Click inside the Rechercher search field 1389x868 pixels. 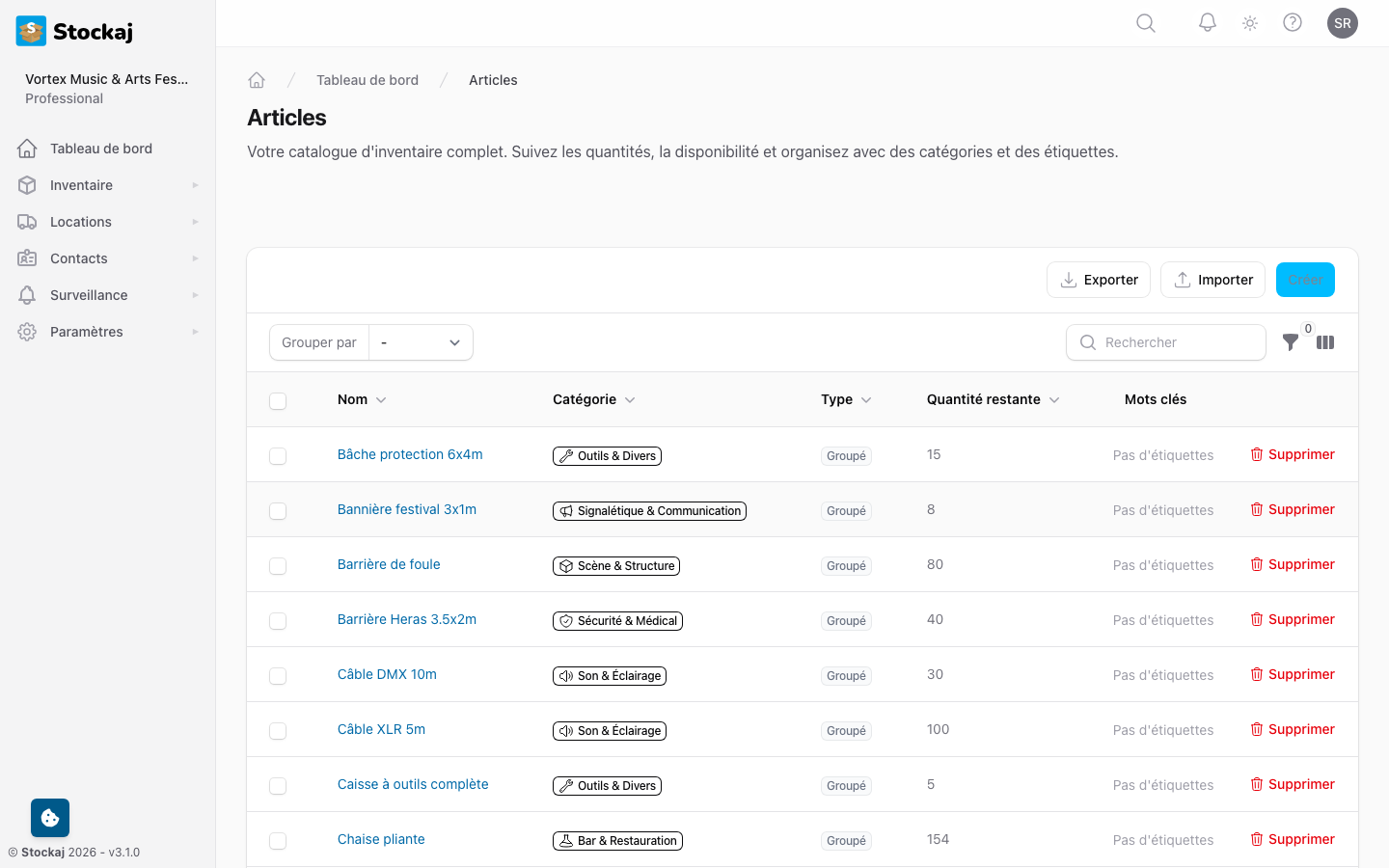1166,342
